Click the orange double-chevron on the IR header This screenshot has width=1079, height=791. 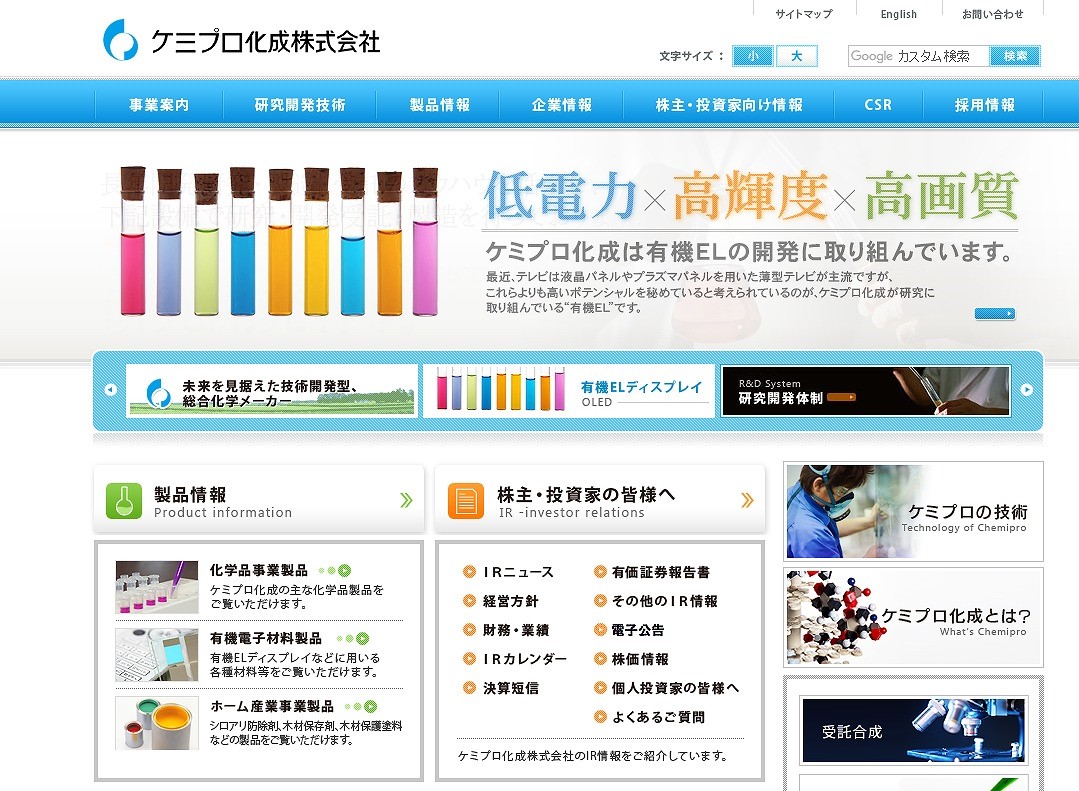tap(747, 500)
